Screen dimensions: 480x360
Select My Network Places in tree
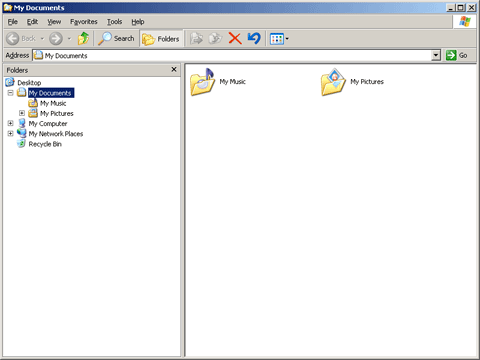56,134
